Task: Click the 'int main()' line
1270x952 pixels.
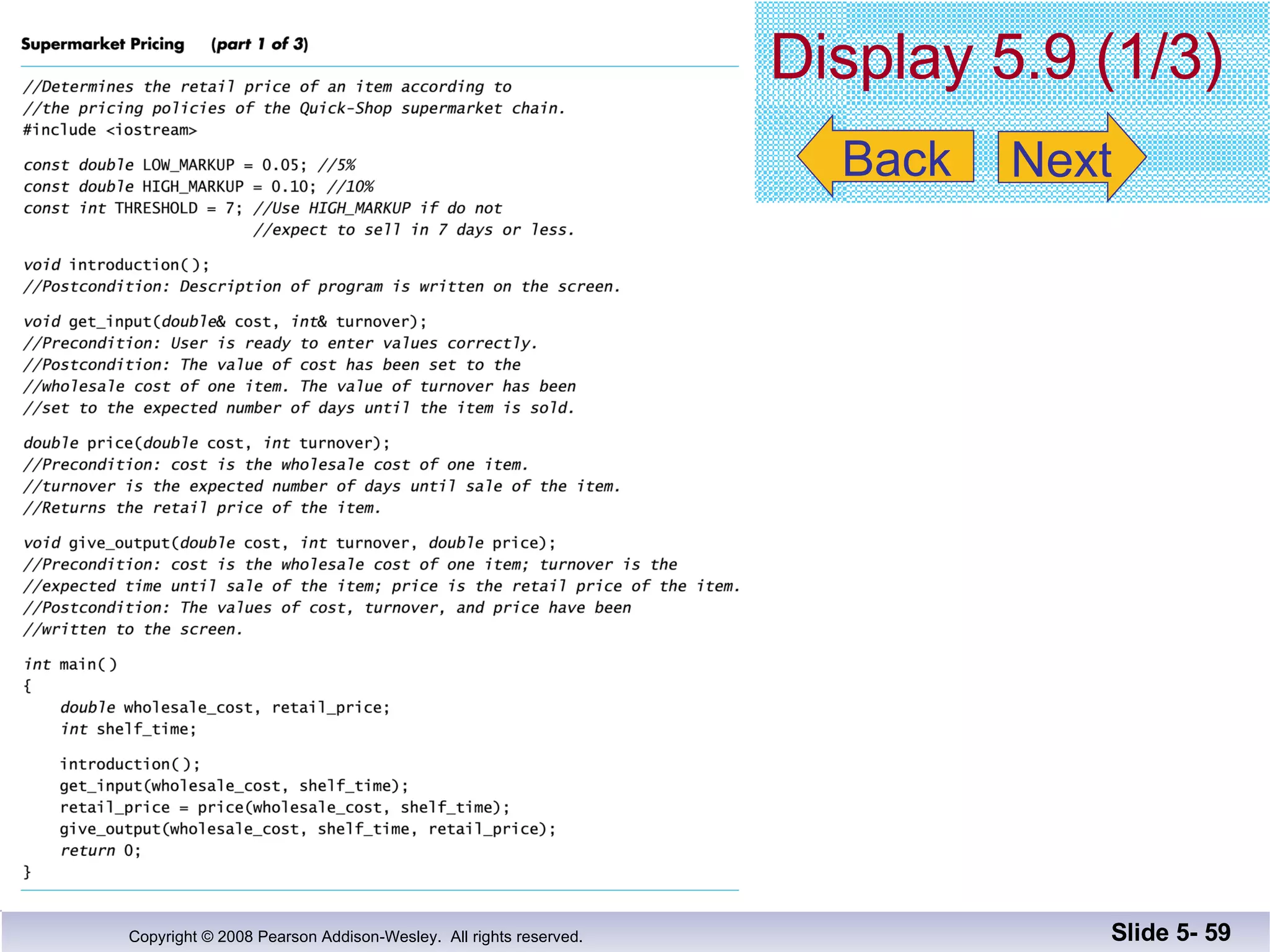Action: click(x=70, y=664)
